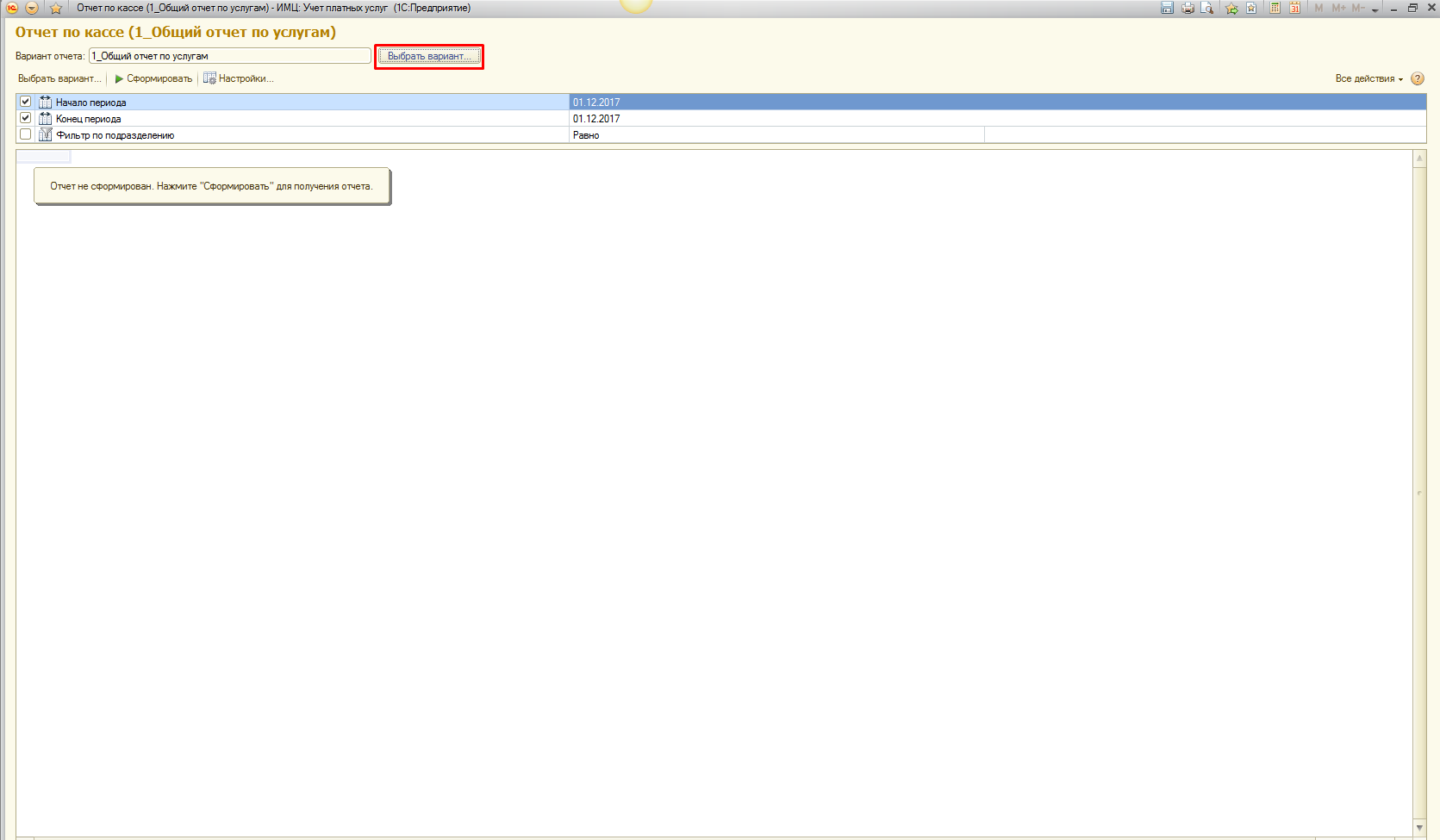
Task: Click the vertical scrollbar down arrow
Action: pyautogui.click(x=1419, y=827)
